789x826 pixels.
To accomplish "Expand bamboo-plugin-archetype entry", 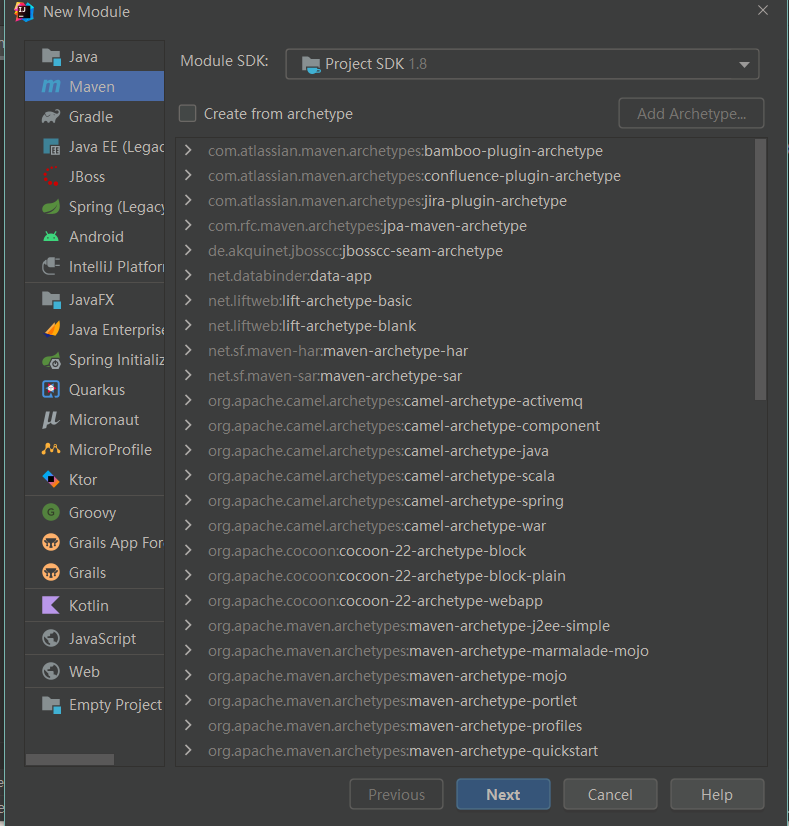I will pos(188,151).
